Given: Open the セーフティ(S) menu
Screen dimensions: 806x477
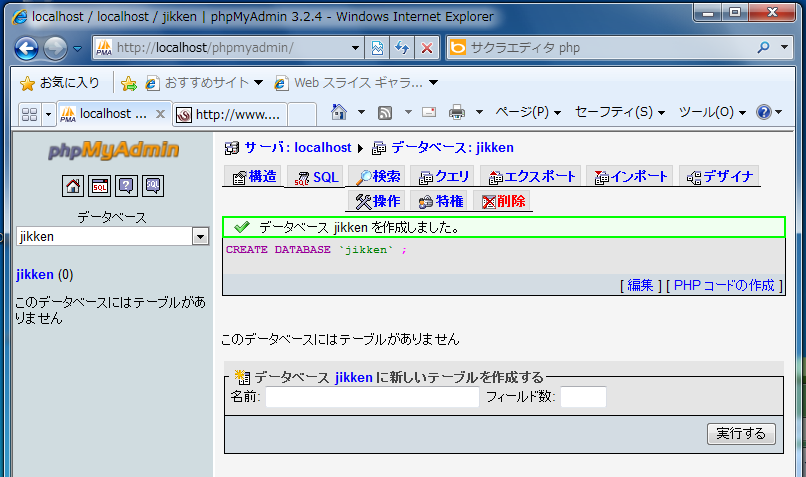Looking at the screenshot, I should click(620, 112).
